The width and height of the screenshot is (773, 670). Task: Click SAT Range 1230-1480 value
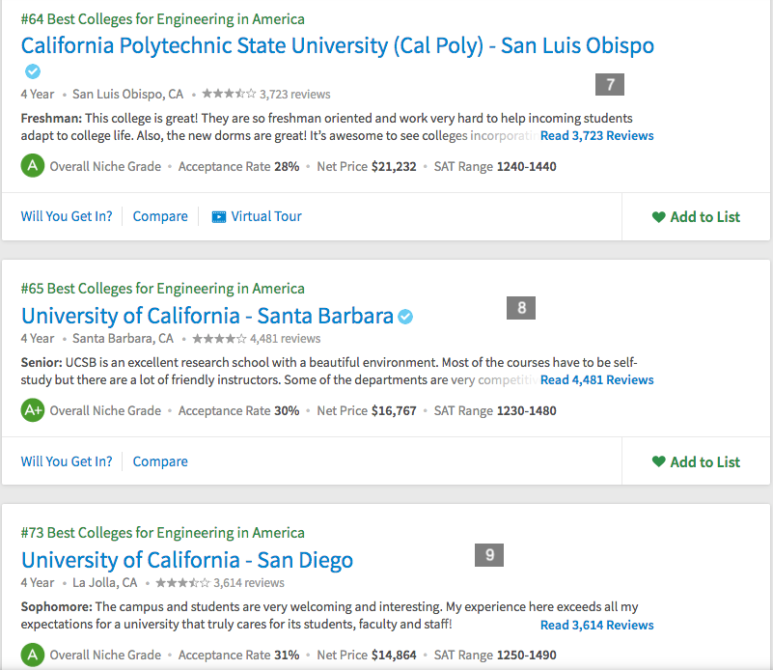click(527, 411)
